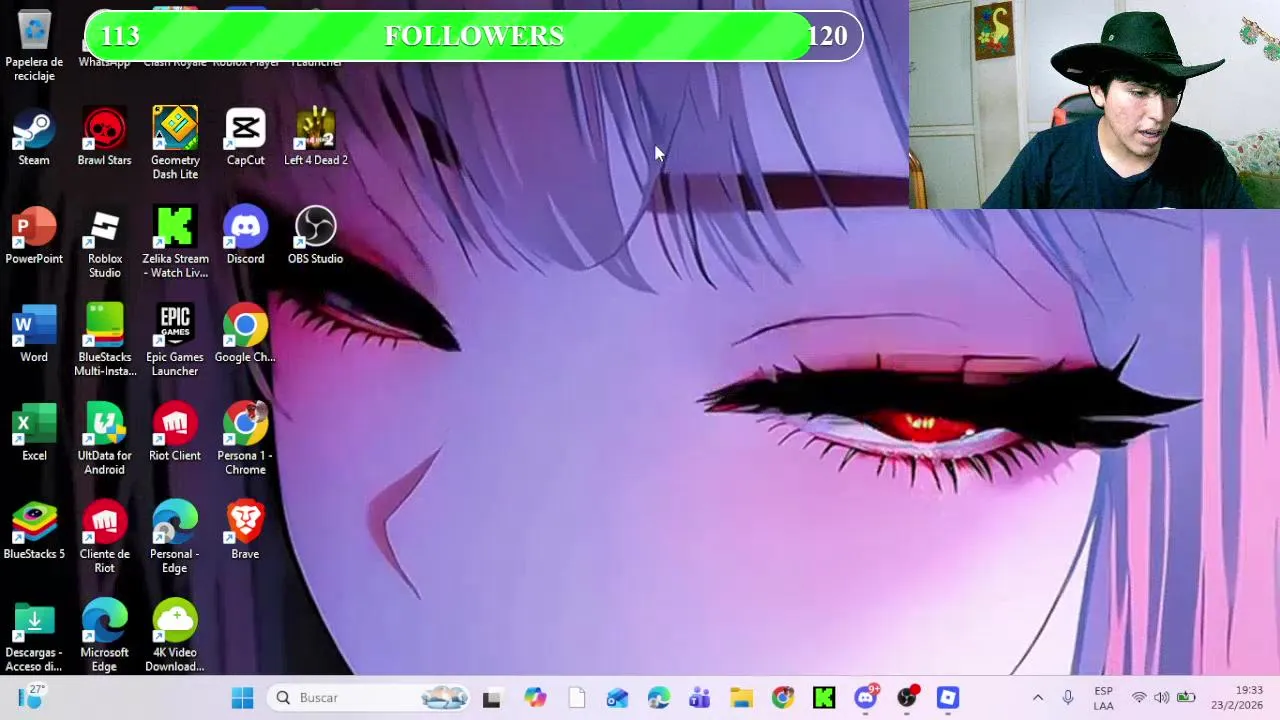Select the Microsoft Edge desktop icon
This screenshot has width=1280, height=720.
pos(104,636)
